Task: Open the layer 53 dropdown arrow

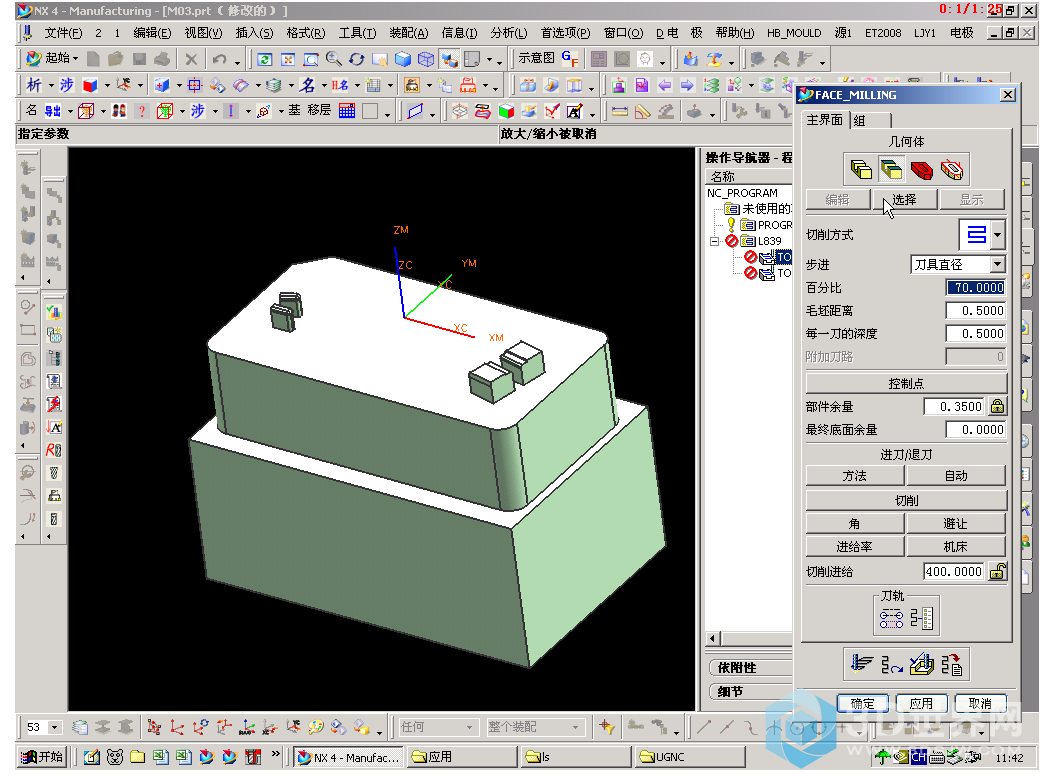Action: (55, 727)
